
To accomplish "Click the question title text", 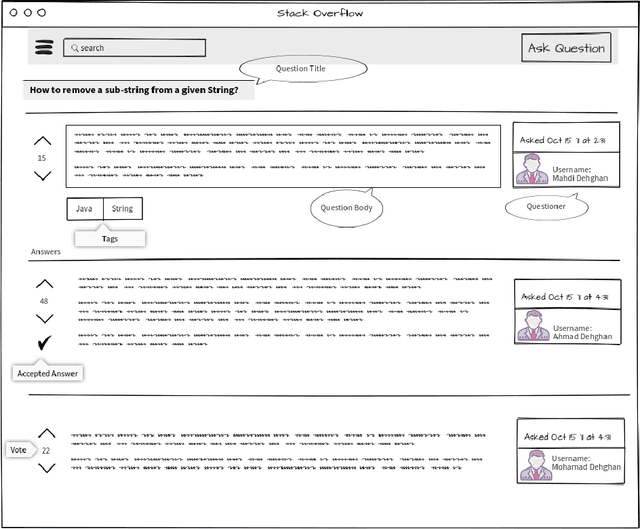I will (x=133, y=90).
